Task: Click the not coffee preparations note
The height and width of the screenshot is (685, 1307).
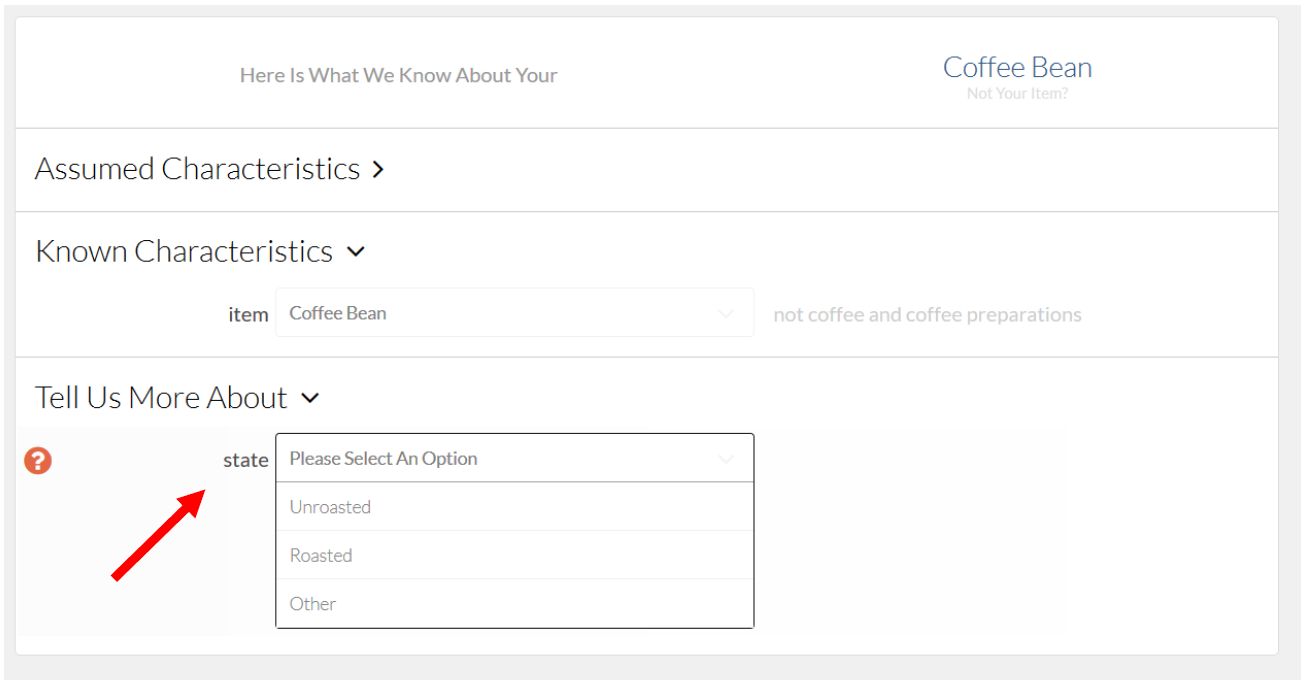Action: (927, 315)
